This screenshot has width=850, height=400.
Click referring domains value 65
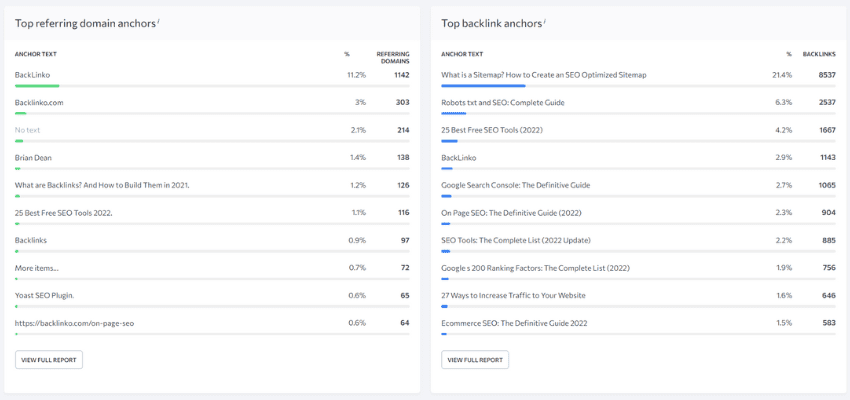[x=405, y=296]
